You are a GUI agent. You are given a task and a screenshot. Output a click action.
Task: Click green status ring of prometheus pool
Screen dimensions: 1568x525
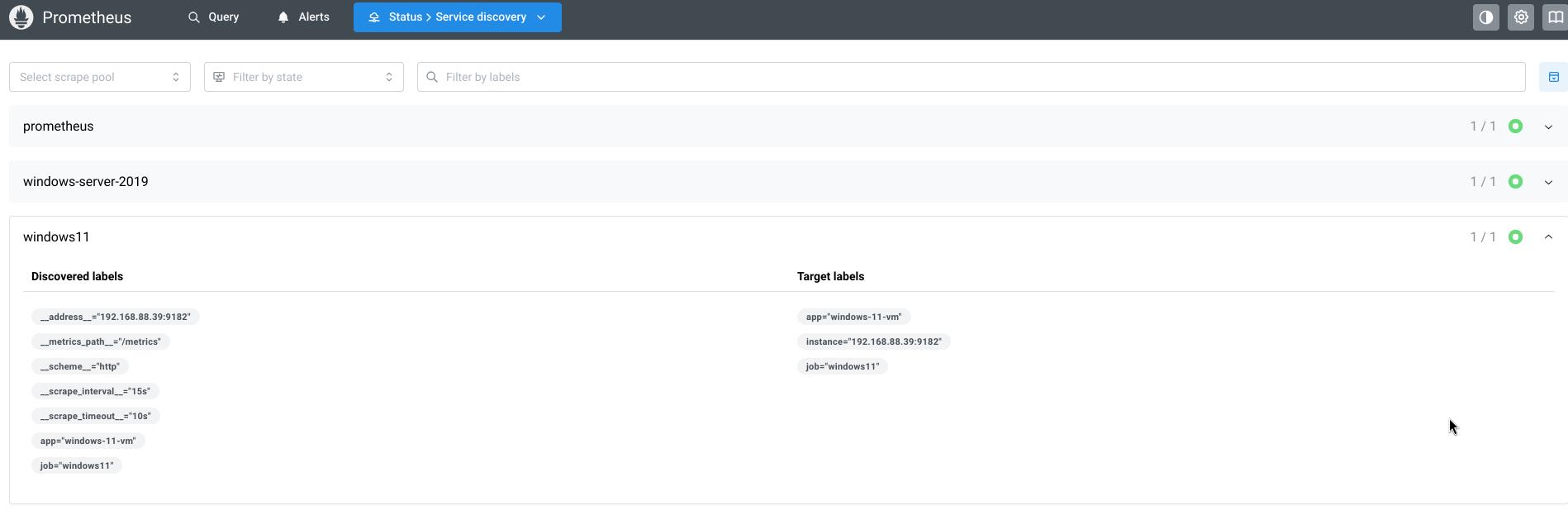[x=1515, y=126]
